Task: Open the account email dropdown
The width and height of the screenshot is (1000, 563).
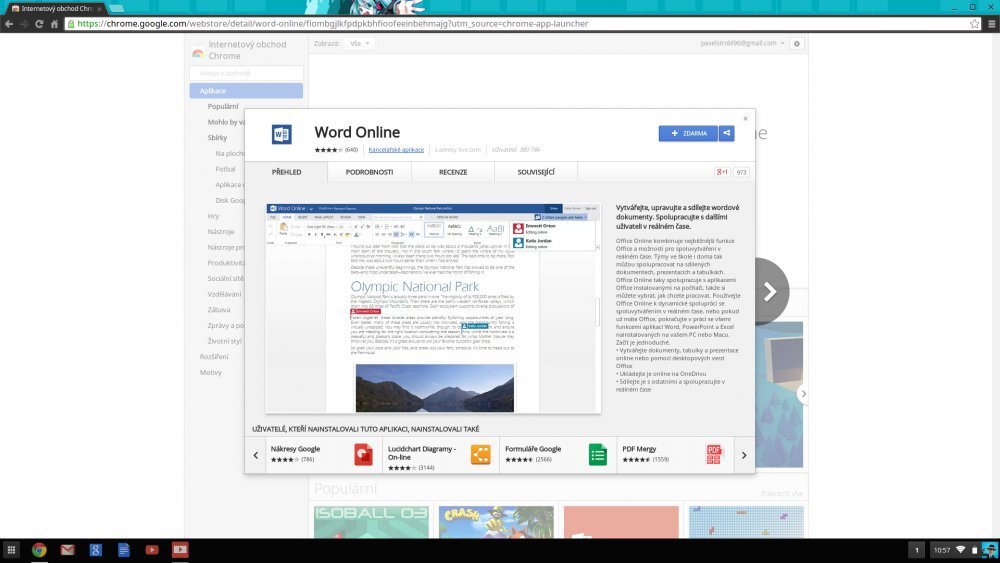Action: click(742, 43)
